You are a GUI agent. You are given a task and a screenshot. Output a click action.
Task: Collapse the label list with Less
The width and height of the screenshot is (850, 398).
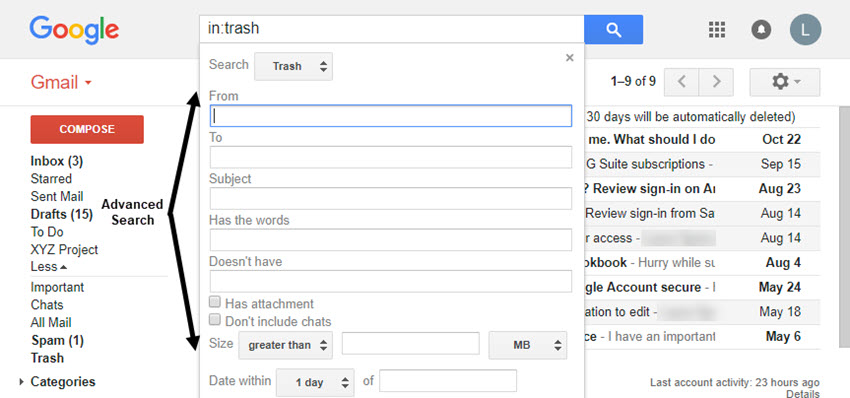tap(49, 267)
